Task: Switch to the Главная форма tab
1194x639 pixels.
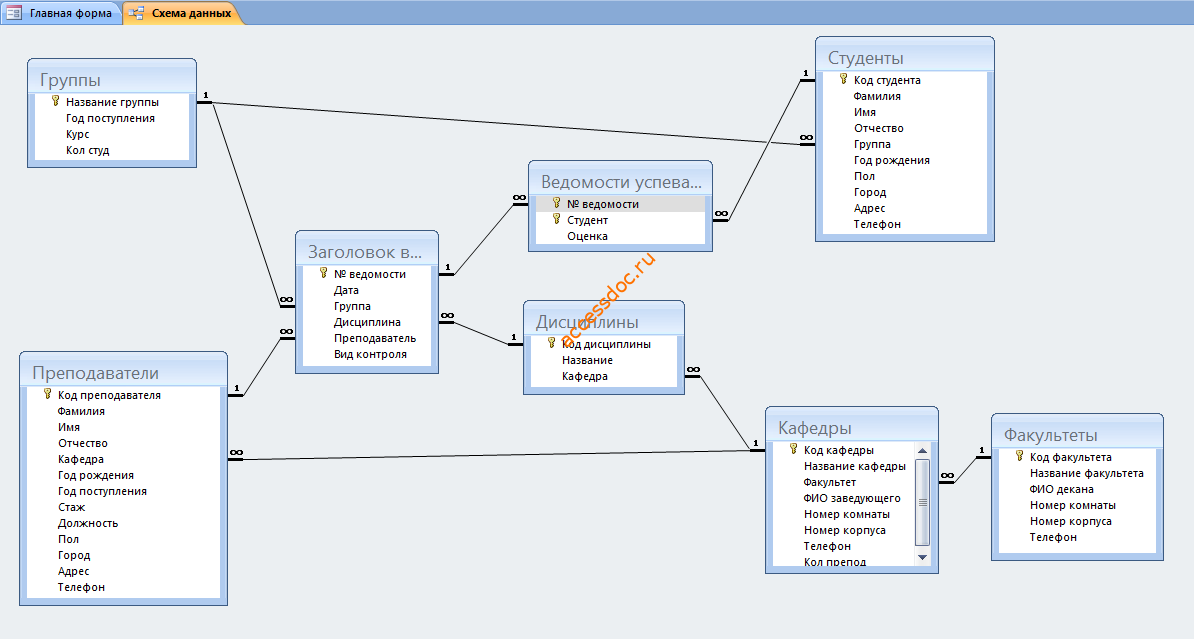Action: point(61,13)
